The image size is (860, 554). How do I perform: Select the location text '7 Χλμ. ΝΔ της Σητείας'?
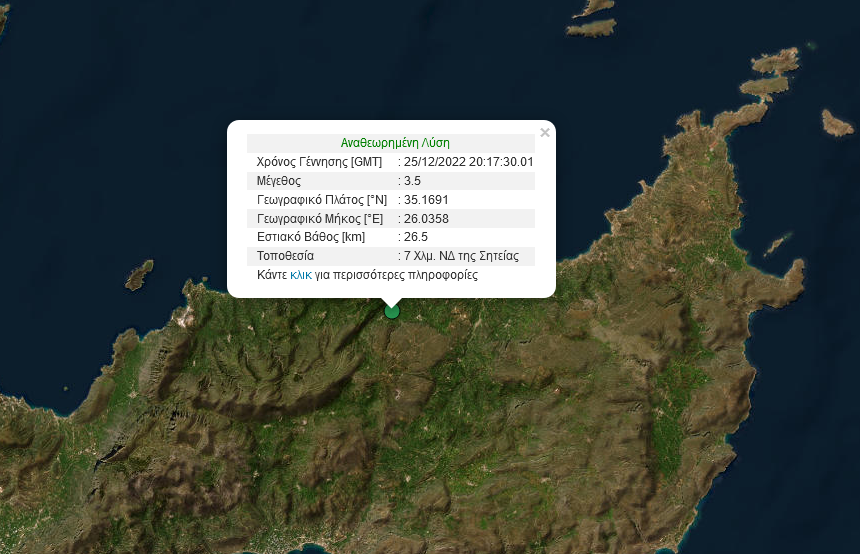(x=461, y=256)
